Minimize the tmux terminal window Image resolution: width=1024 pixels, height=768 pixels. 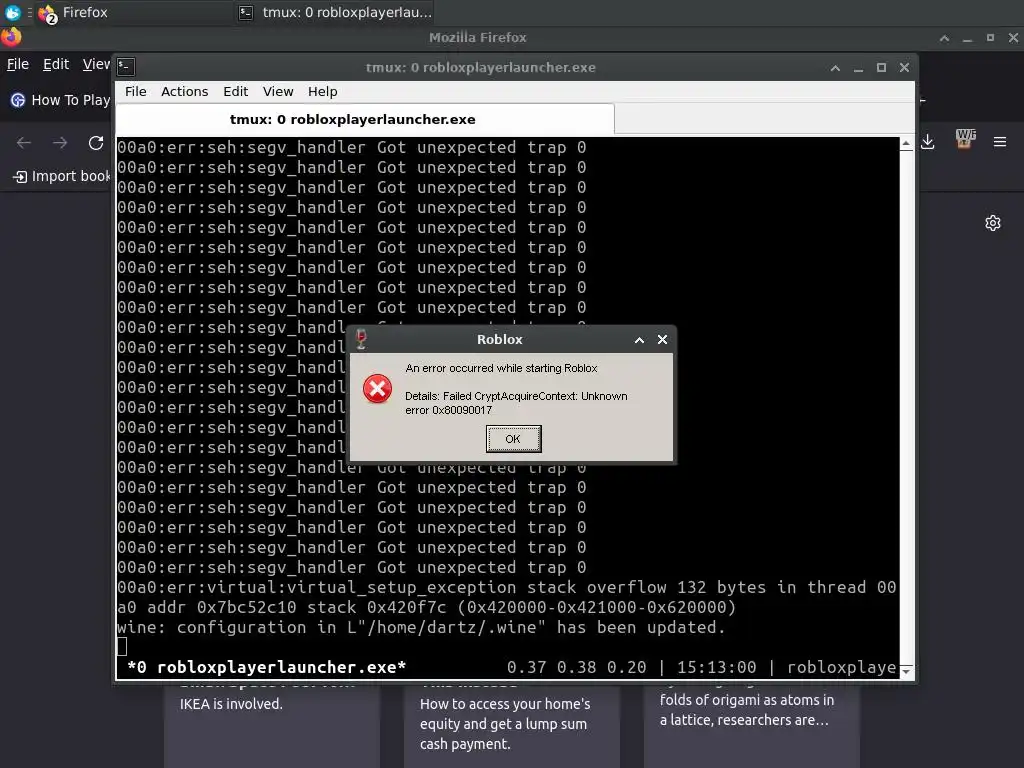[x=858, y=68]
